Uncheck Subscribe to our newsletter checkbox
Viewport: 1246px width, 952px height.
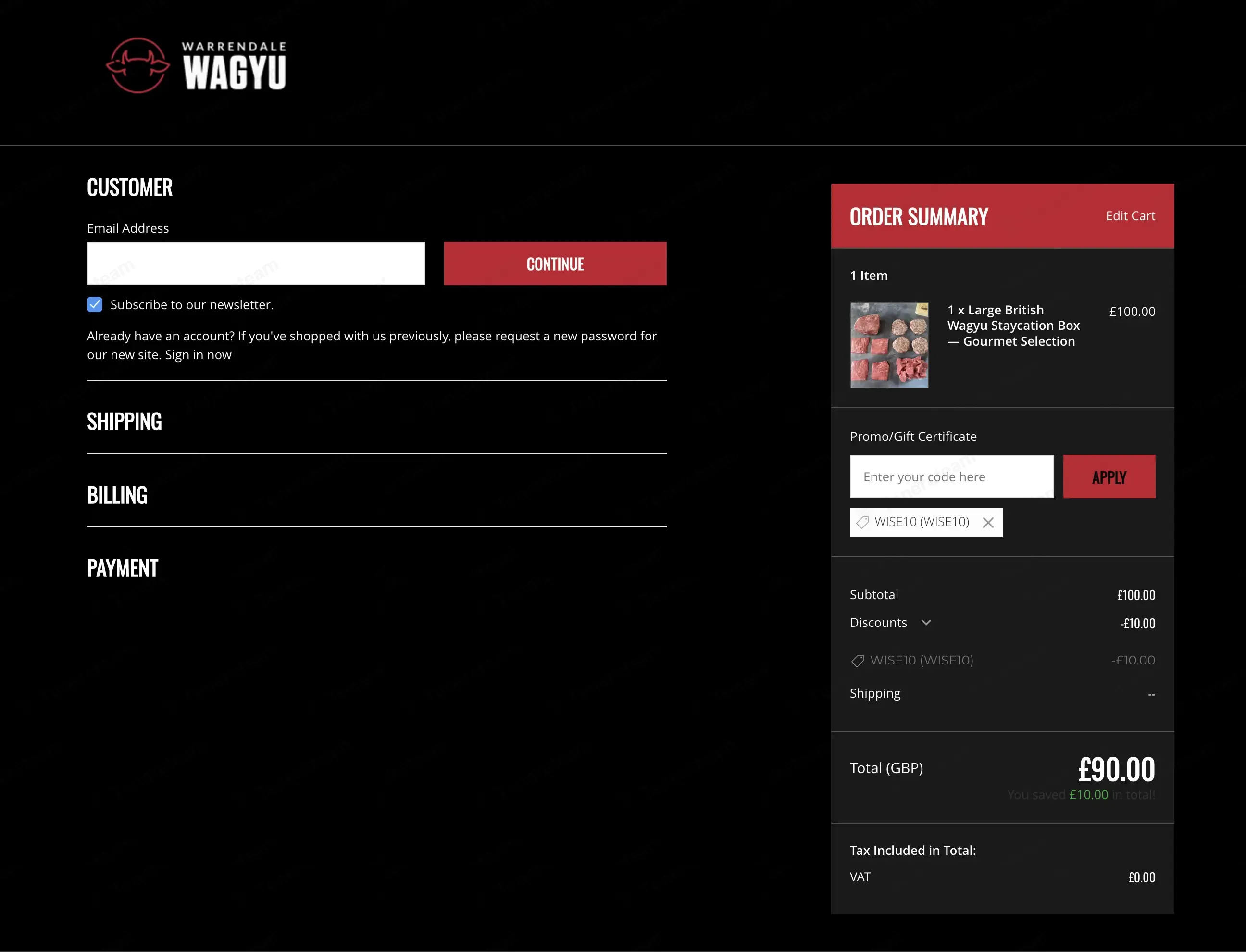(x=95, y=304)
